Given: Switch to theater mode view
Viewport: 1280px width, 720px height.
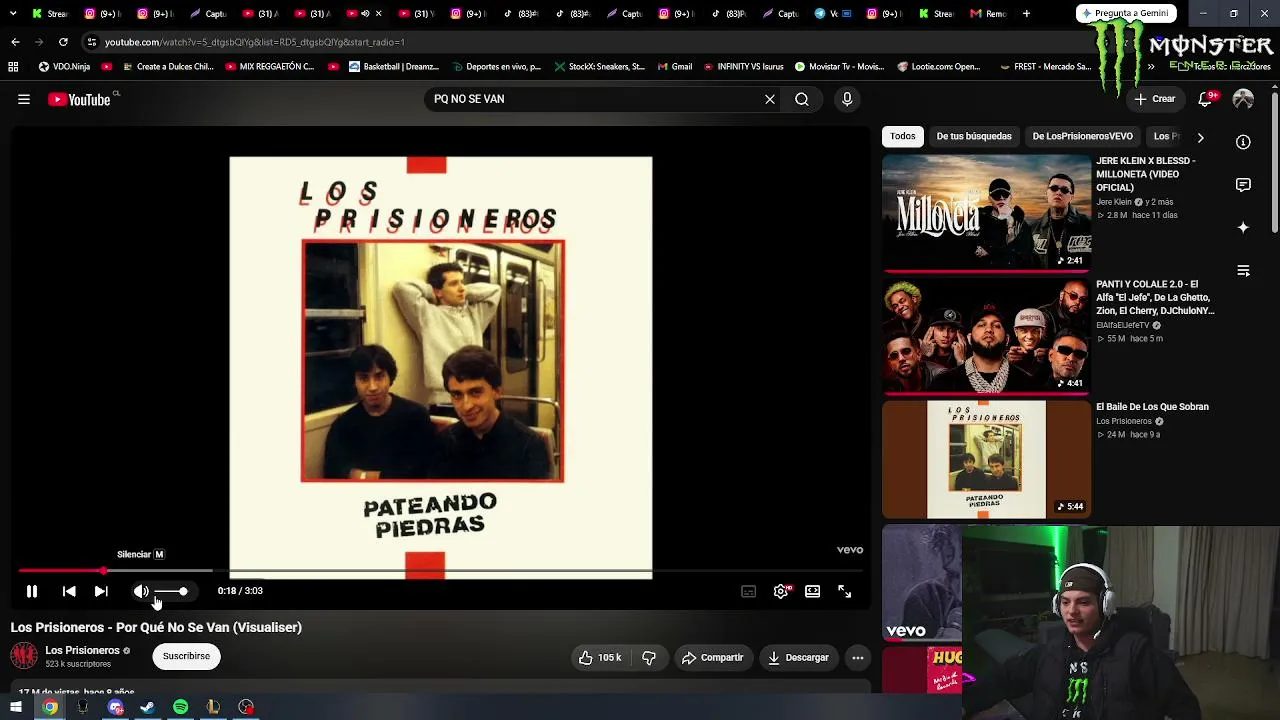Looking at the screenshot, I should 813,591.
